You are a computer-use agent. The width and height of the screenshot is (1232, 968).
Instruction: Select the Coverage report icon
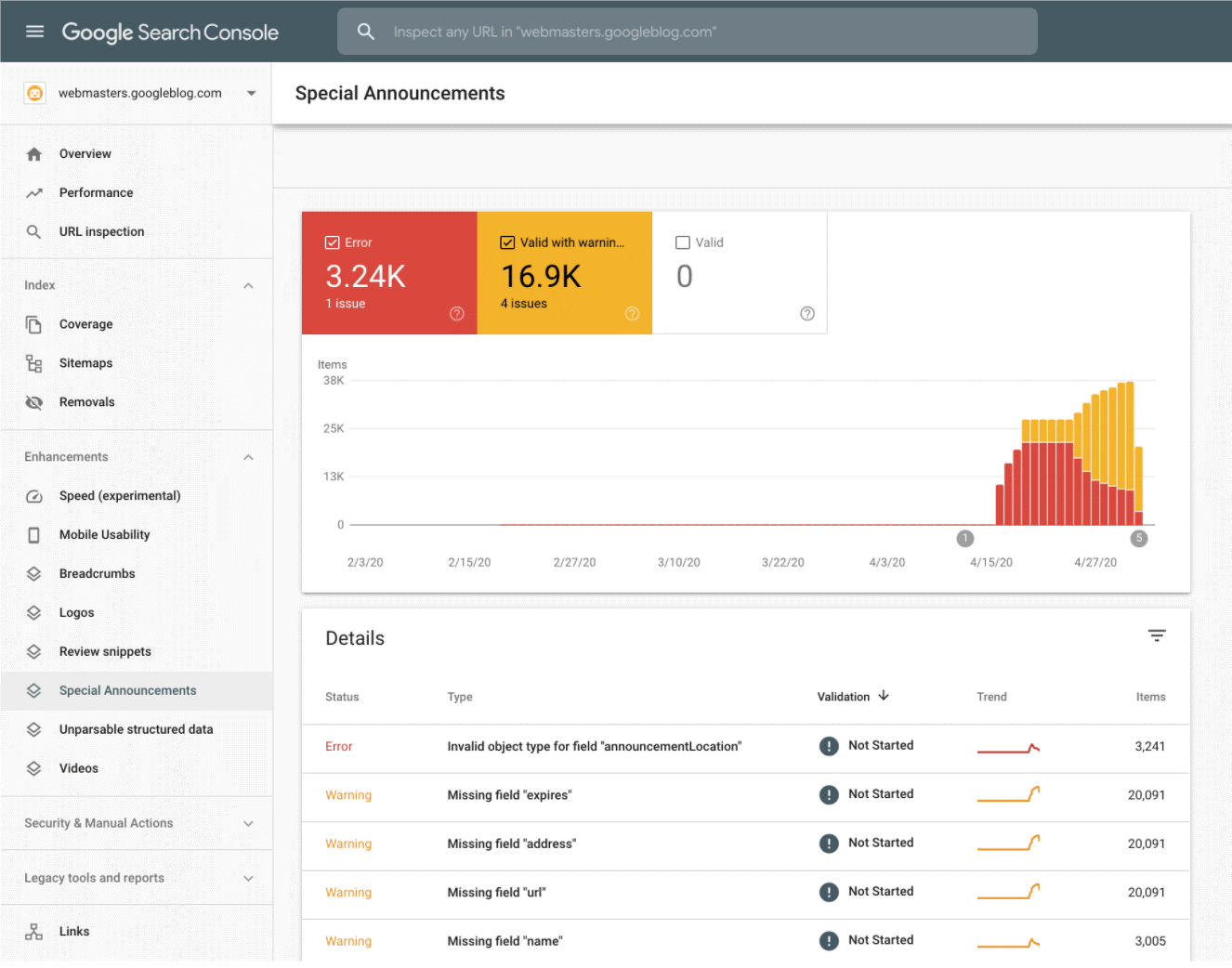point(34,323)
